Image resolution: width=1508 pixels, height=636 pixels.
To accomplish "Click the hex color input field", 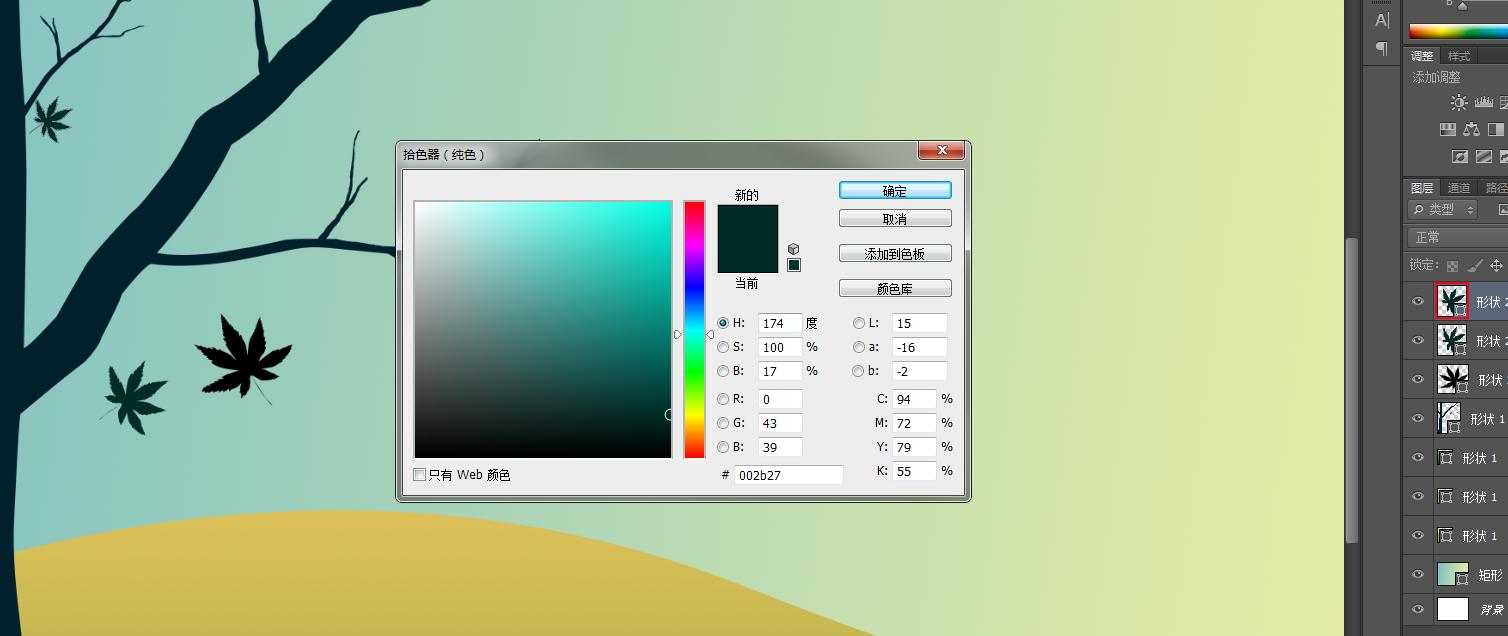I will pyautogui.click(x=788, y=475).
